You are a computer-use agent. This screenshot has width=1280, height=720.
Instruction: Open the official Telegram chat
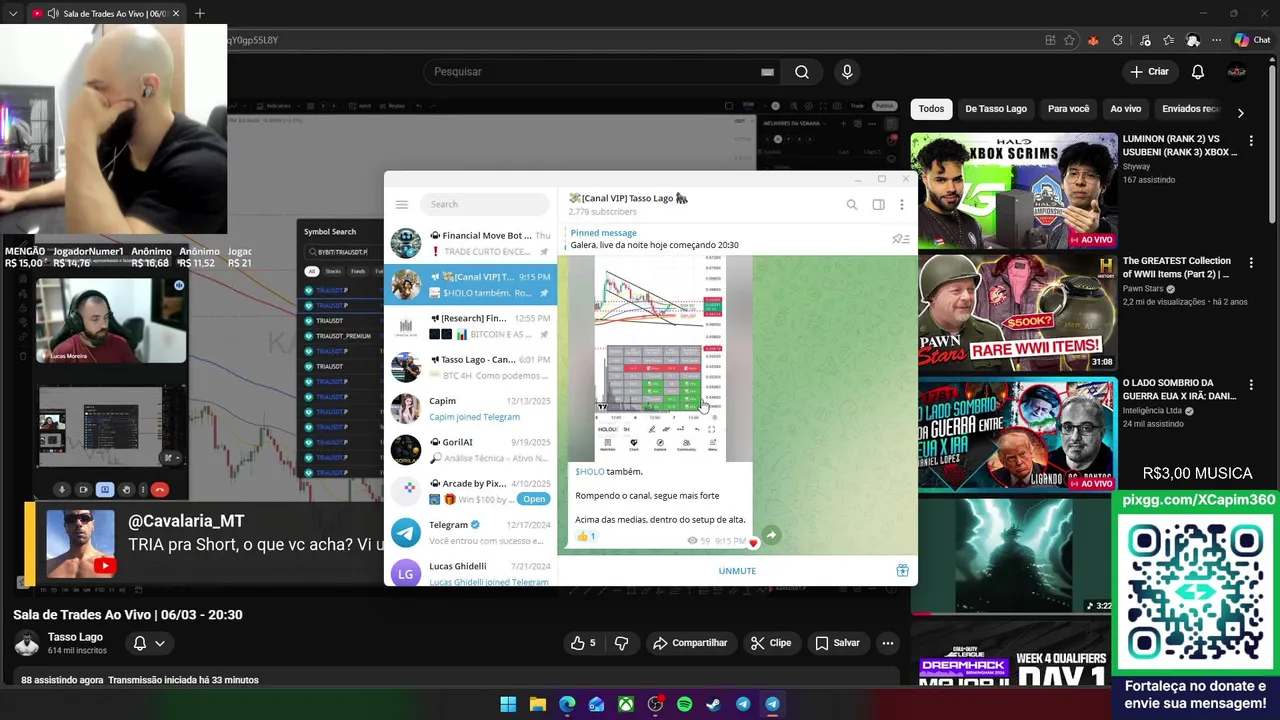pyautogui.click(x=470, y=533)
